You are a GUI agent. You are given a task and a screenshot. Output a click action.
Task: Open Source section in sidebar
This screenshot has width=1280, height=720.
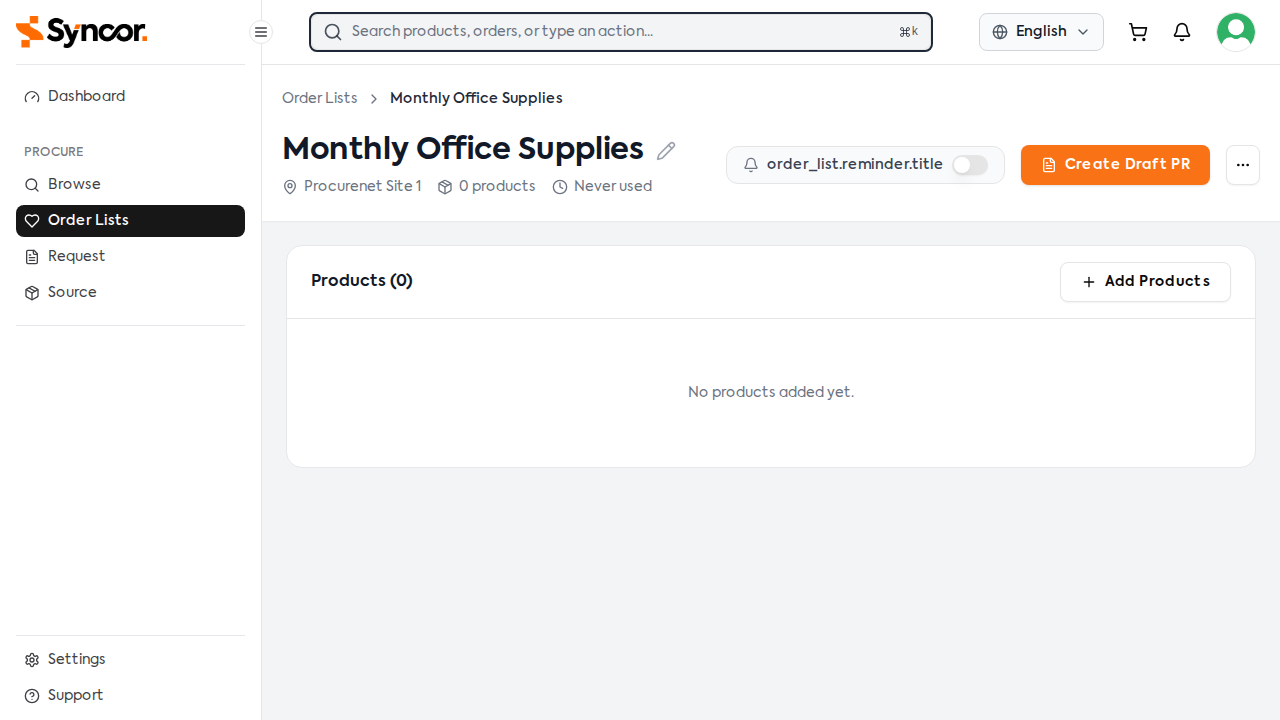point(130,293)
